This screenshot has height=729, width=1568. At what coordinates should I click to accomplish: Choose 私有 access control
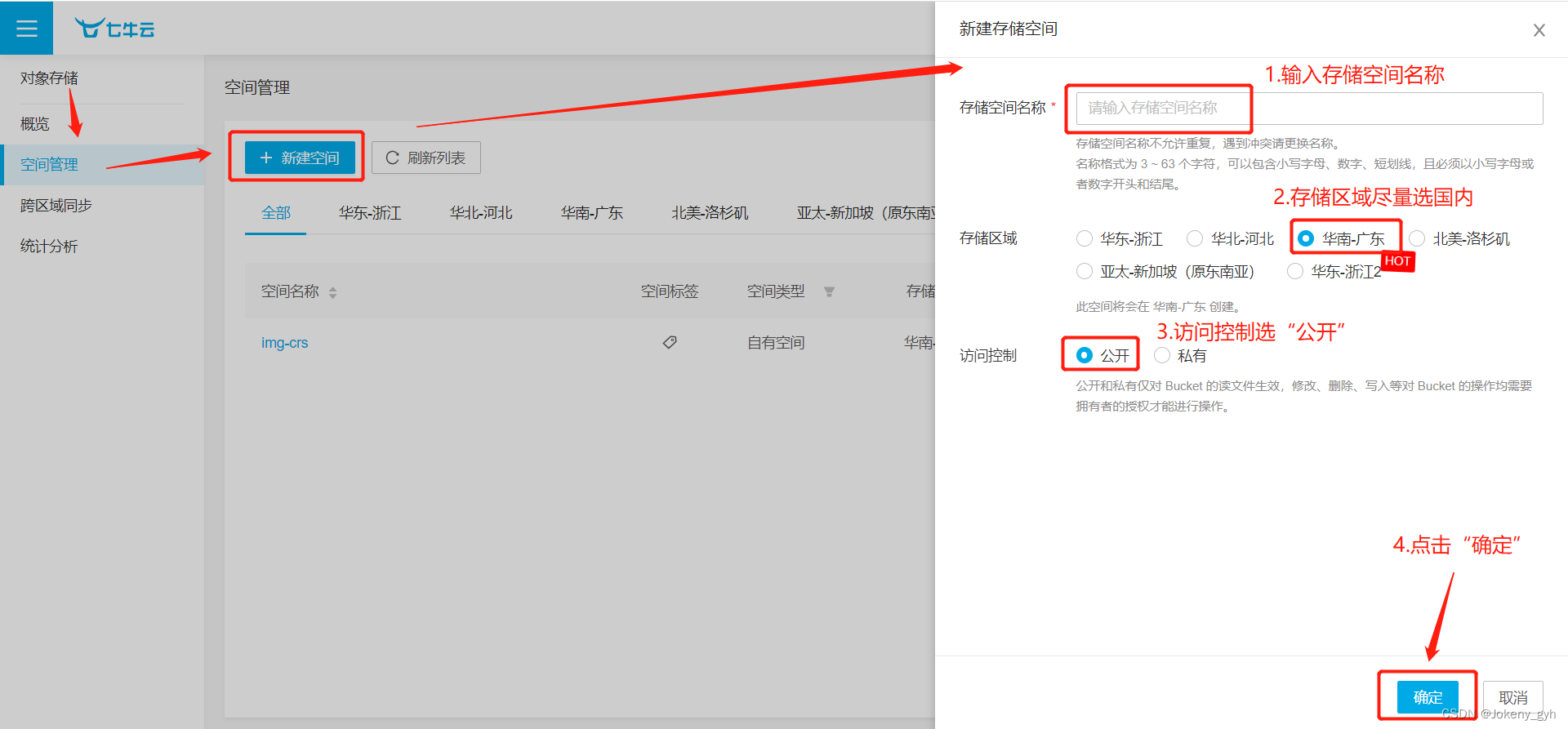click(x=1162, y=355)
